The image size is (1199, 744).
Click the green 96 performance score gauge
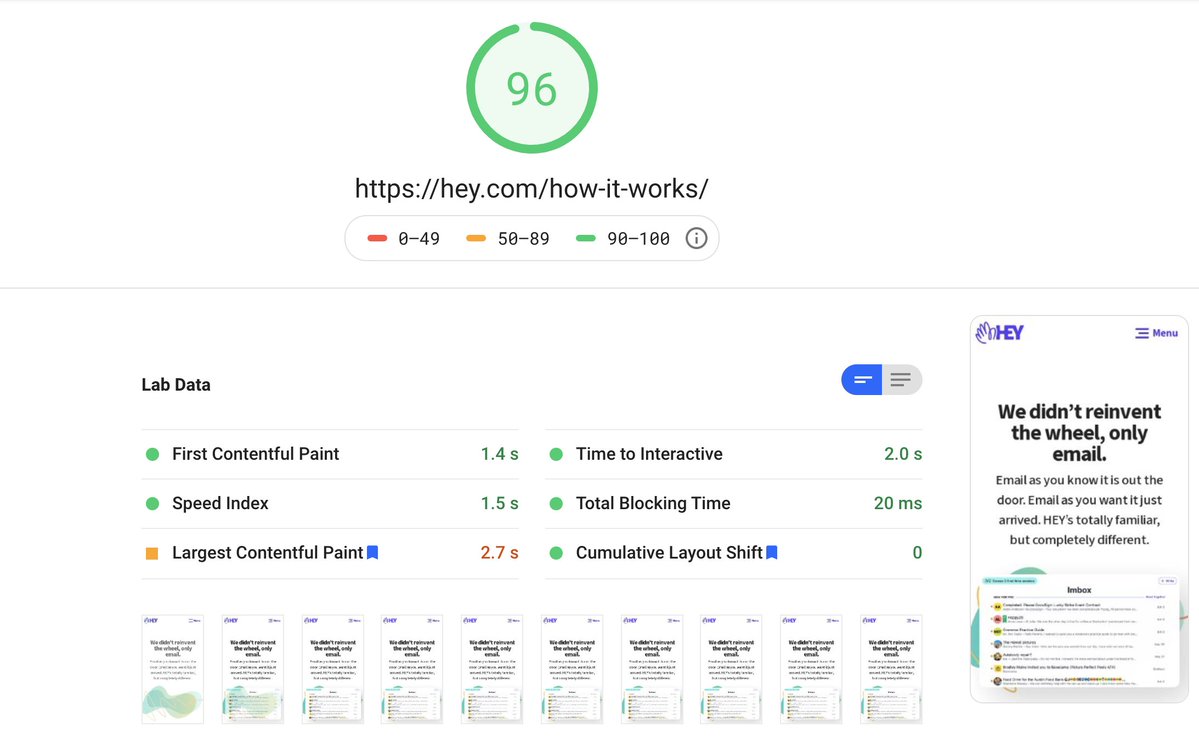tap(531, 88)
